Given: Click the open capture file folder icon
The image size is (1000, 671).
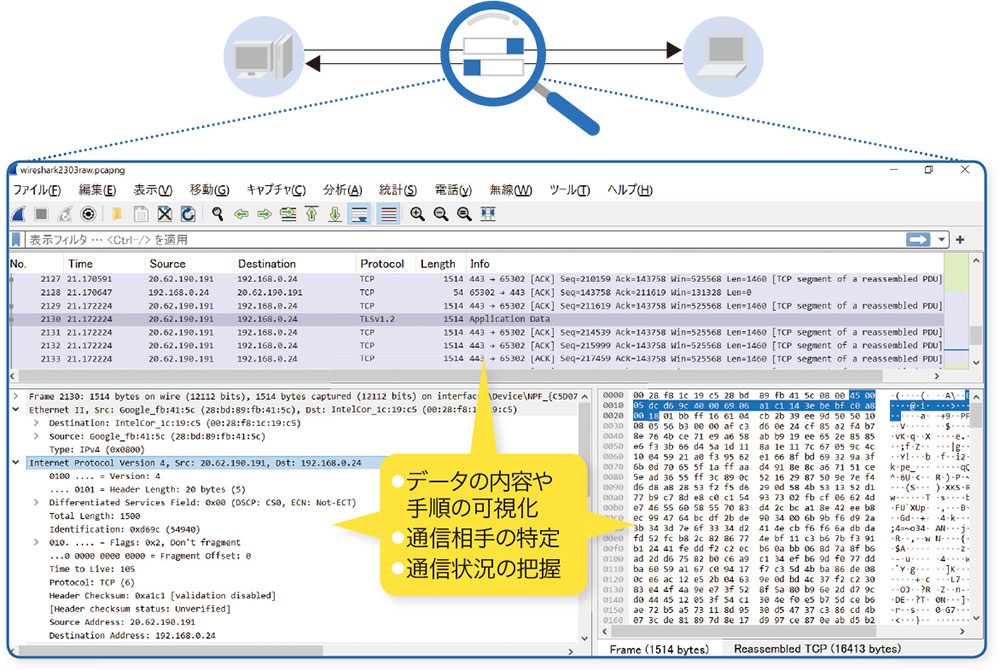Looking at the screenshot, I should pos(117,214).
